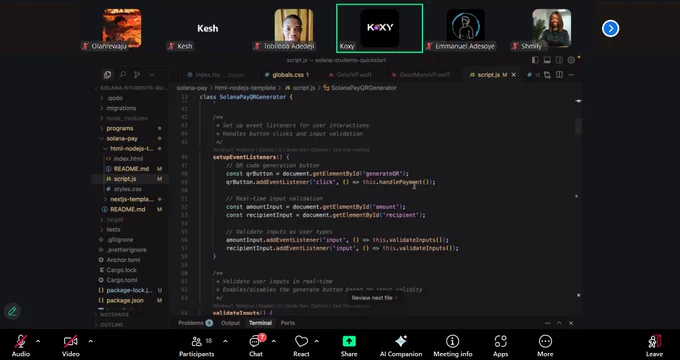Open the More options menu

(x=545, y=346)
